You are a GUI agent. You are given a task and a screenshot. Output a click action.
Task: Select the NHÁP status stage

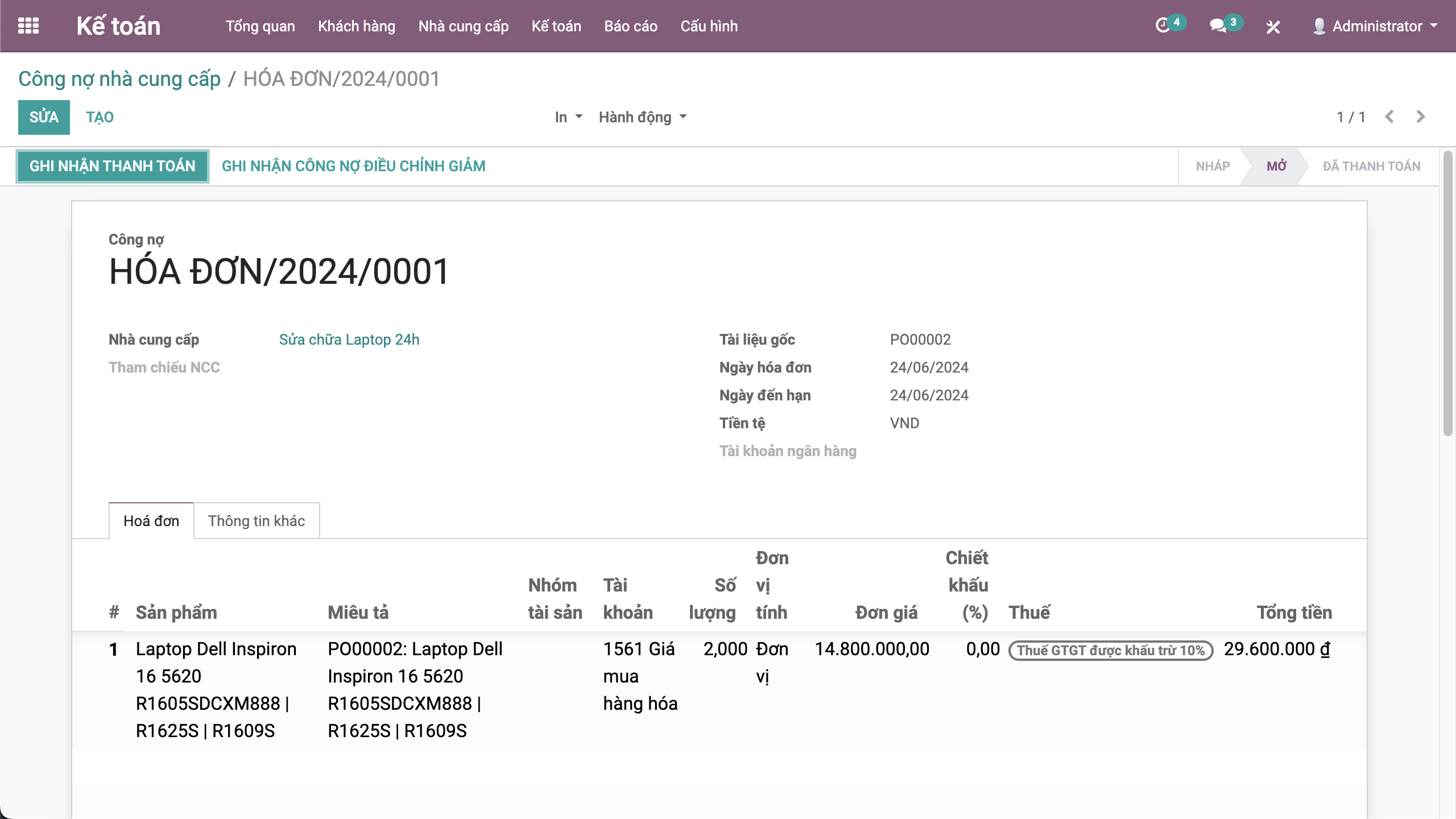pos(1213,166)
